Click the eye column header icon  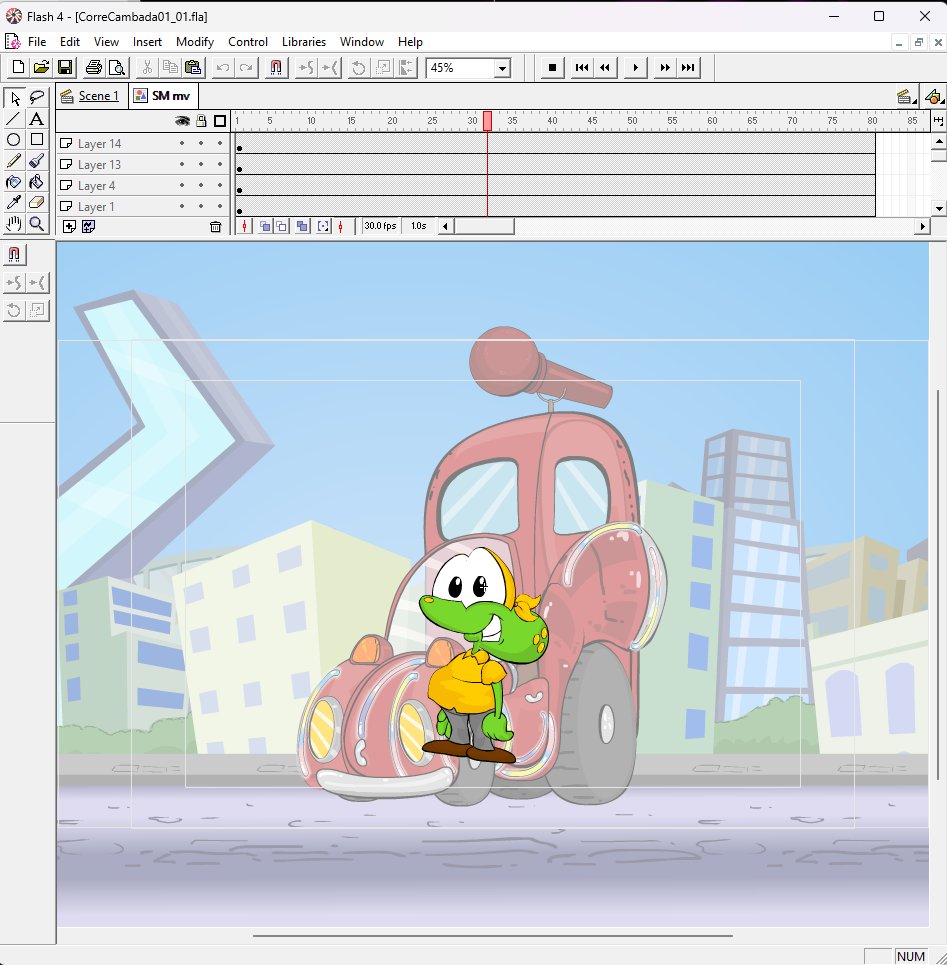182,121
